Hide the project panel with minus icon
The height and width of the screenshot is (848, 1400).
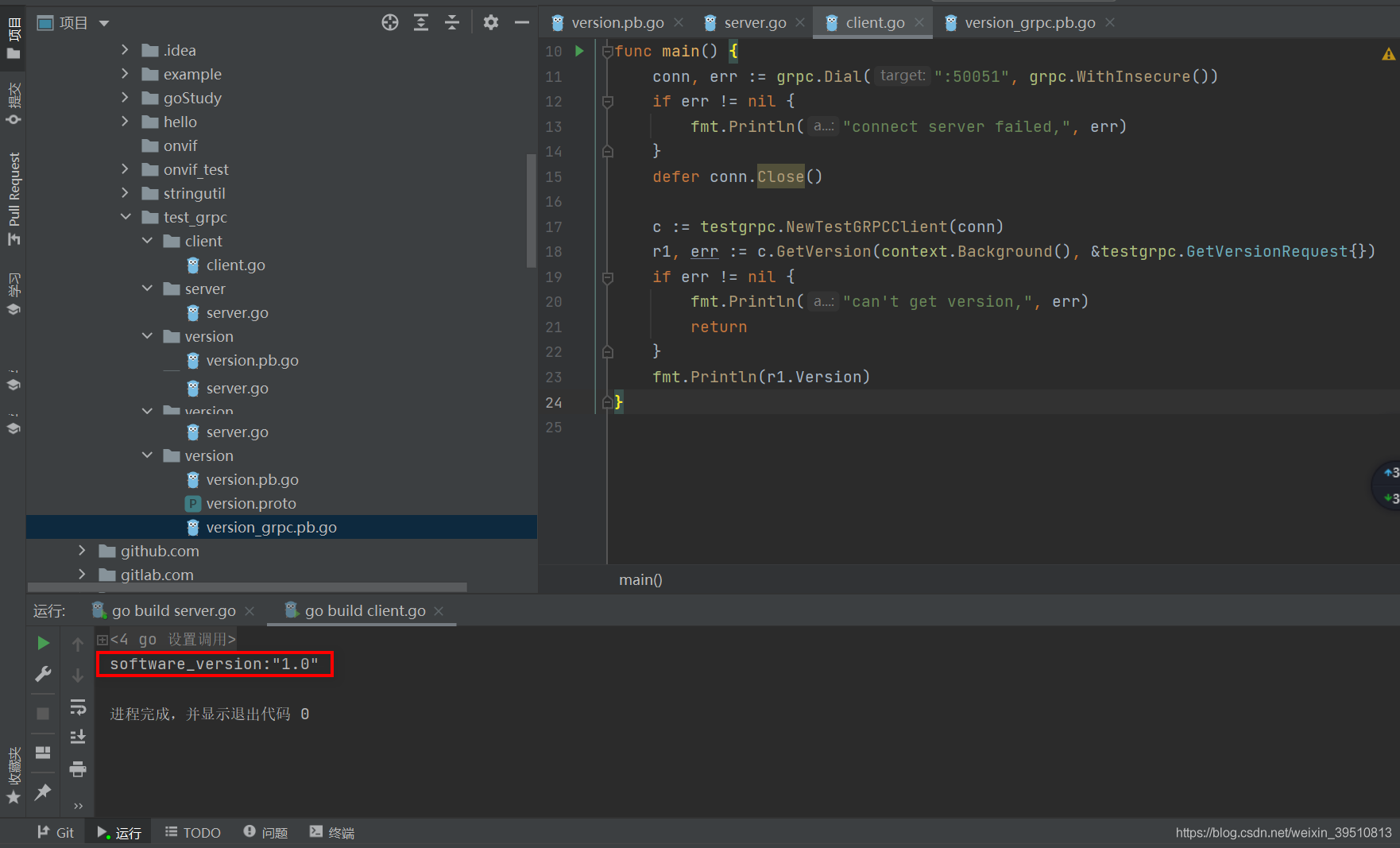click(x=522, y=22)
